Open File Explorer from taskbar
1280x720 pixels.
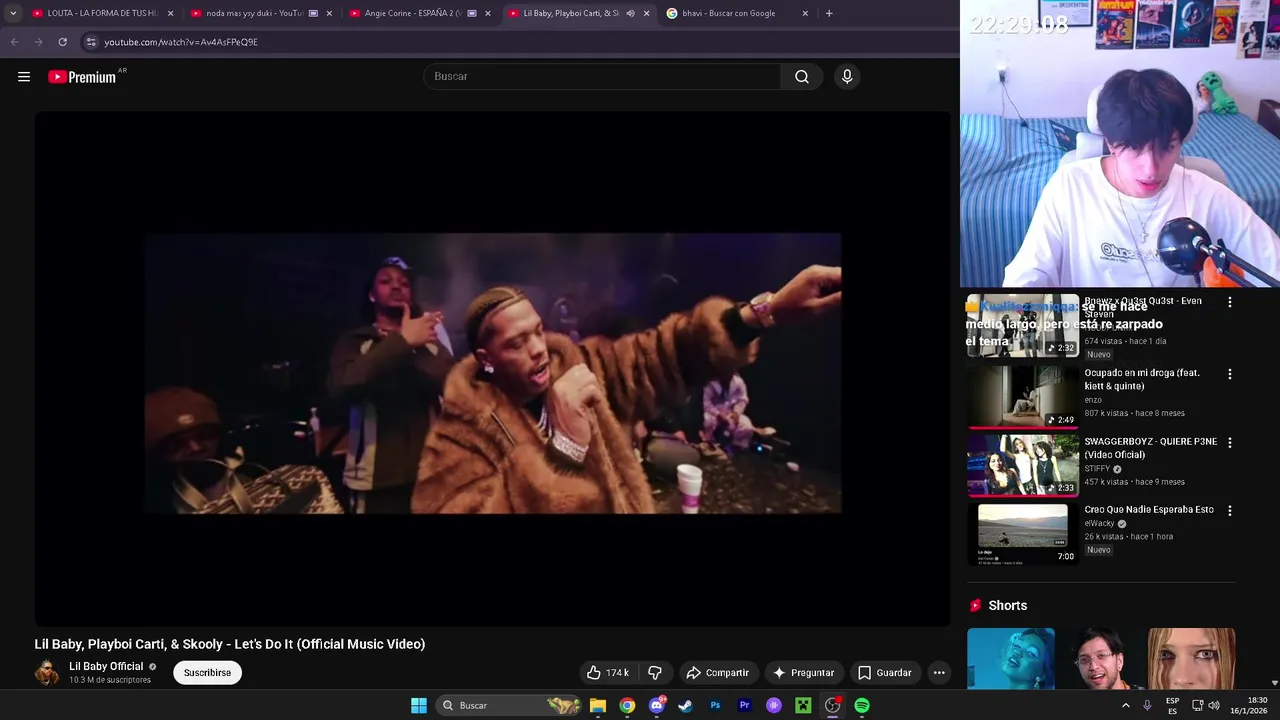[x=598, y=706]
